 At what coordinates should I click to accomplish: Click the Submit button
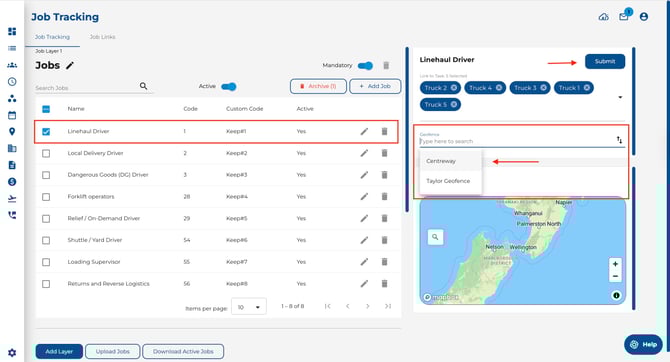coord(605,61)
